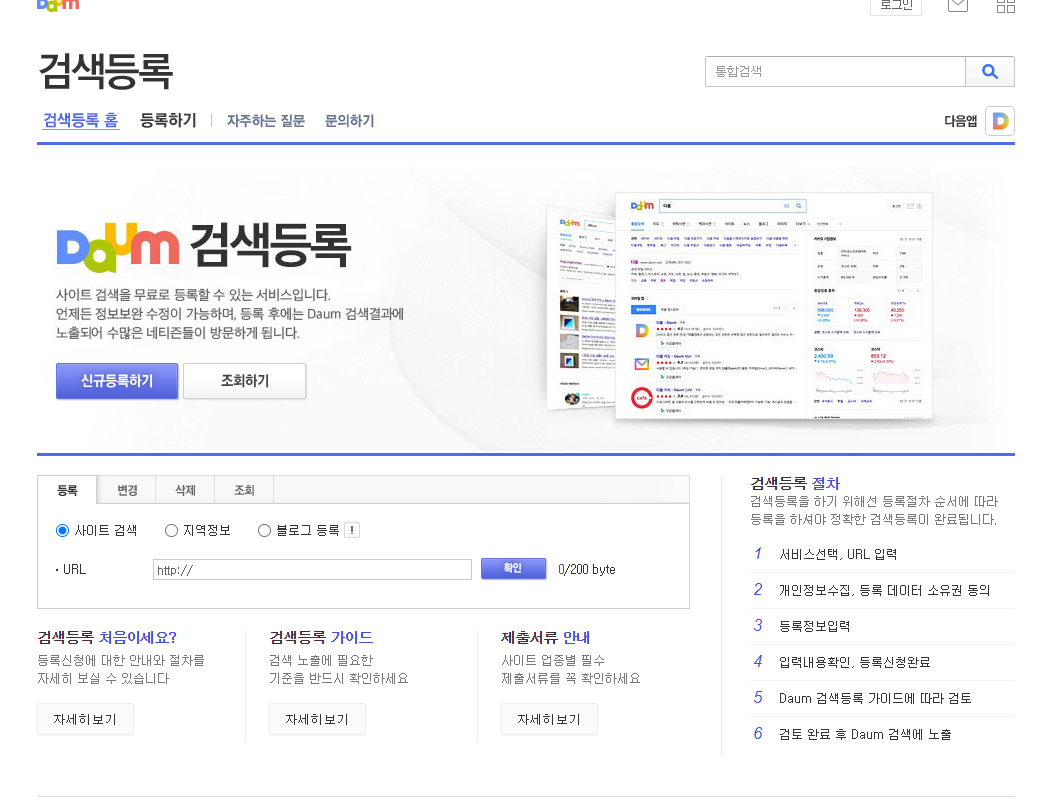Focus the 통합검색 search input
This screenshot has width=1037, height=810.
[835, 71]
